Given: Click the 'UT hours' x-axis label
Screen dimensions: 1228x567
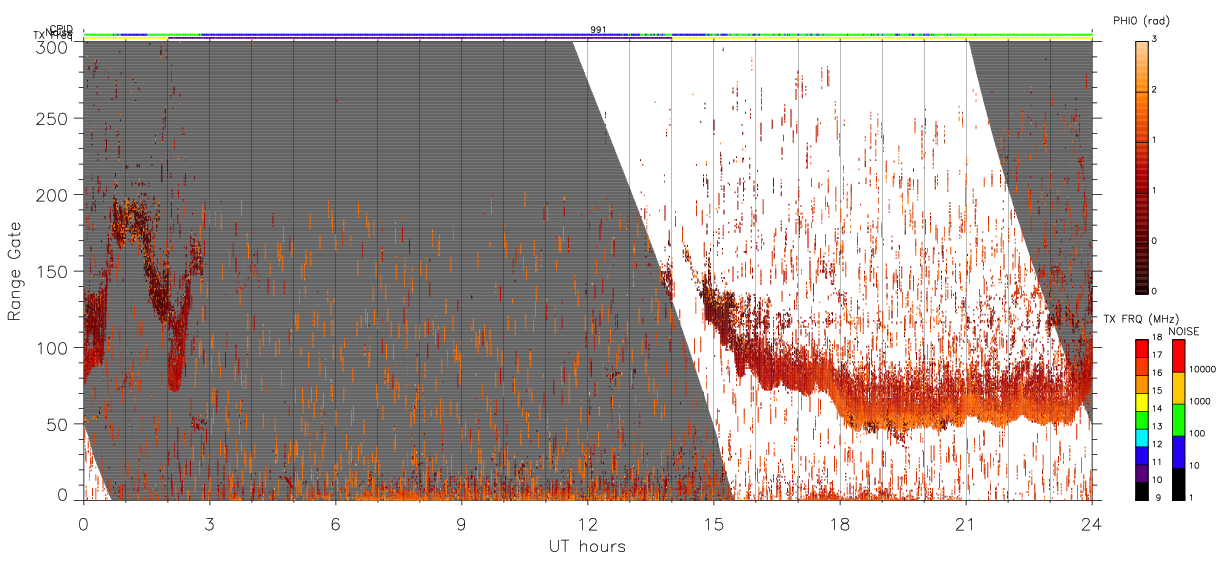Looking at the screenshot, I should (587, 546).
